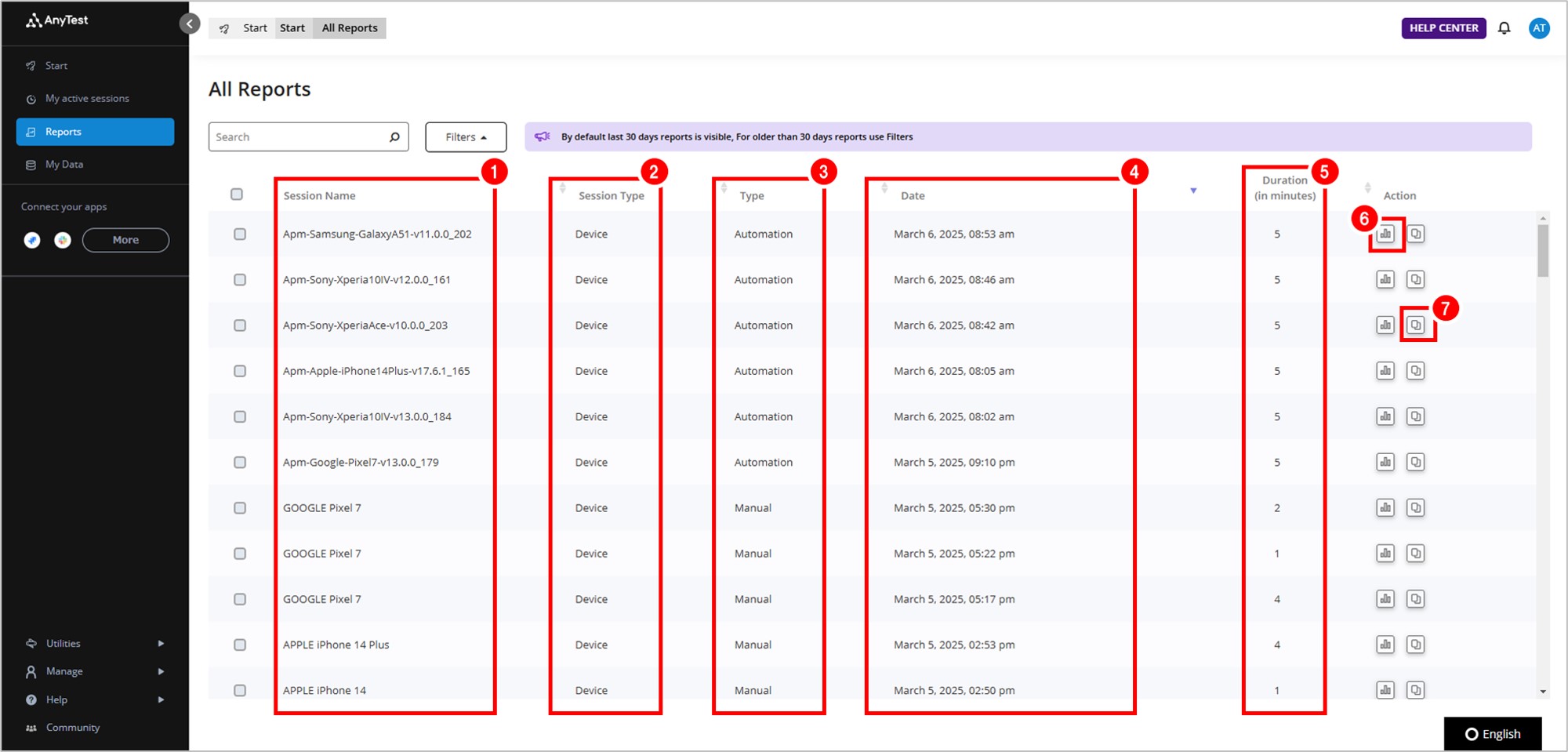Open notifications bell

pyautogui.click(x=1504, y=28)
